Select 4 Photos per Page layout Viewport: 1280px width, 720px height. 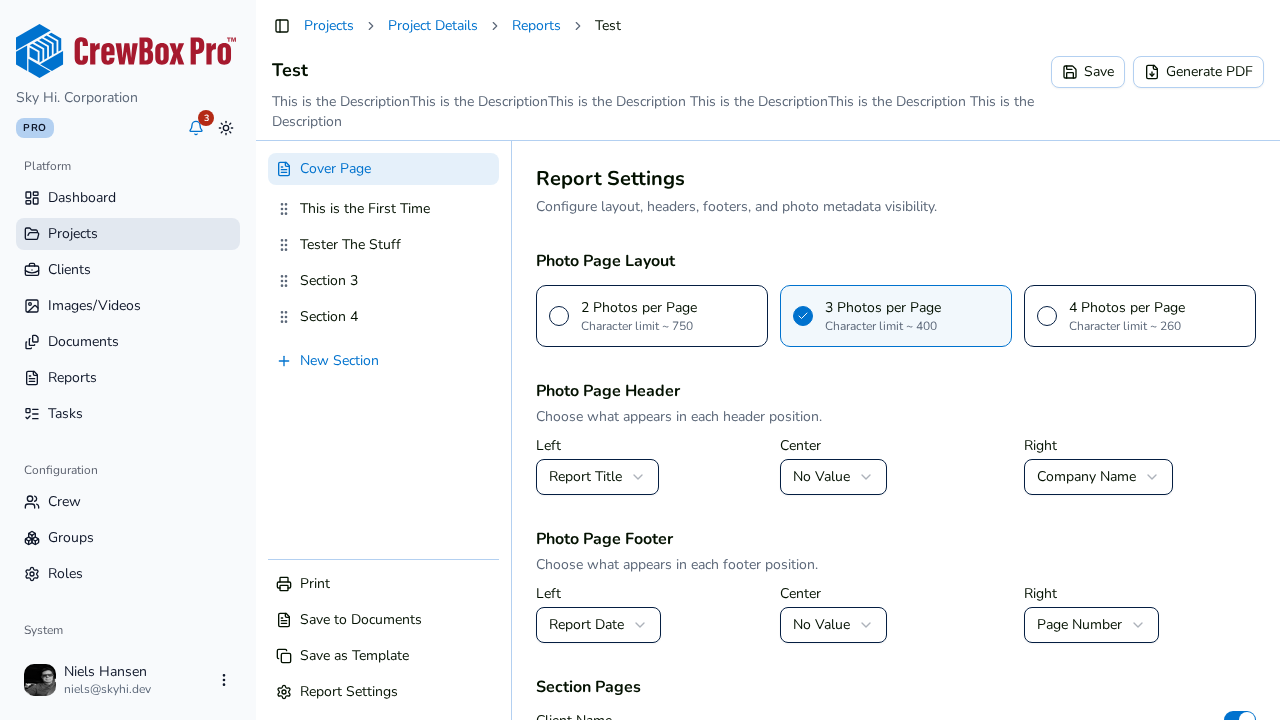(x=1140, y=316)
